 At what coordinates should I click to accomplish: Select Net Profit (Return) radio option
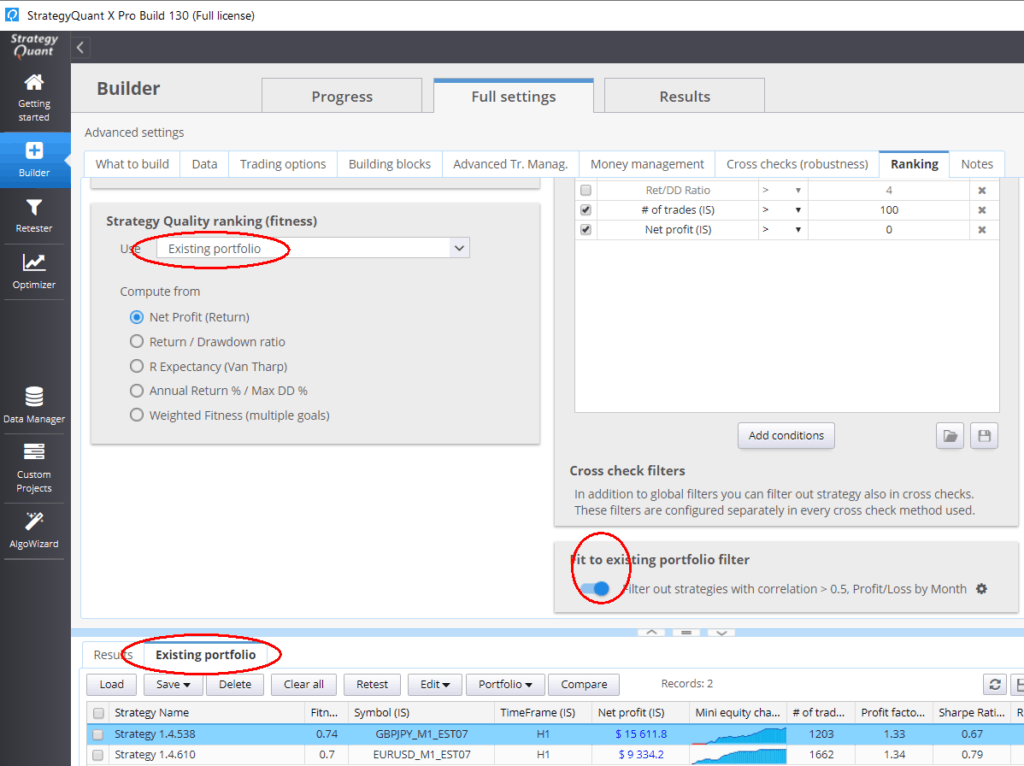point(136,317)
